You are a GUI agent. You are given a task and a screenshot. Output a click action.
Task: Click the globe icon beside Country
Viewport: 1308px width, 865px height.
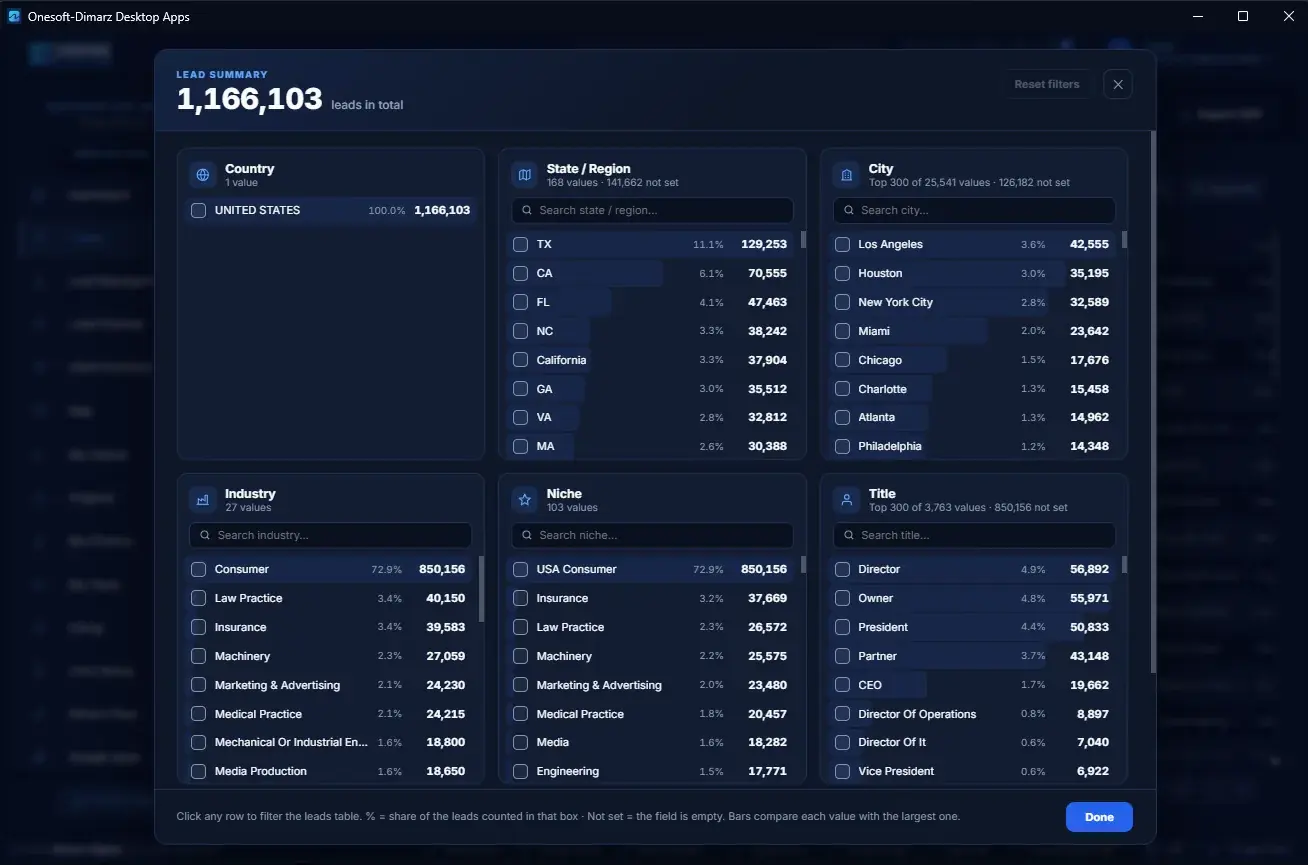click(203, 175)
